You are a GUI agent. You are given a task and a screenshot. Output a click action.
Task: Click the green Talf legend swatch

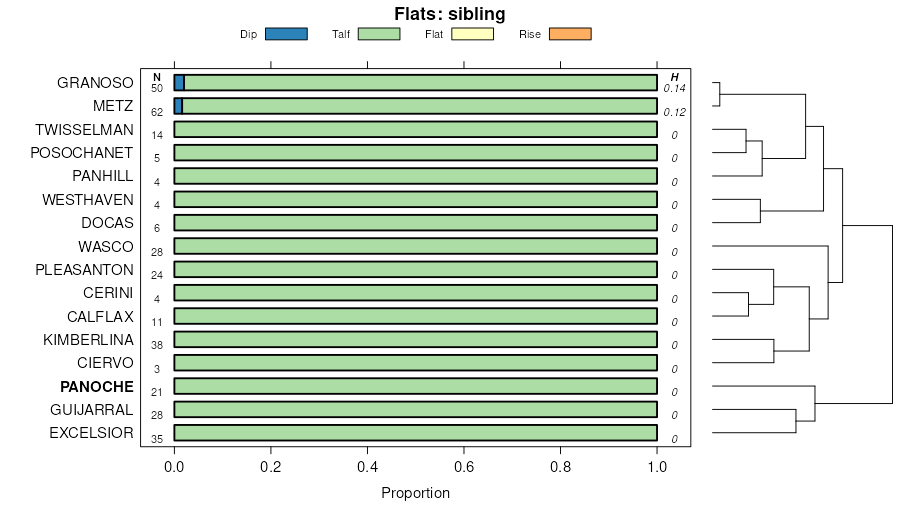point(379,34)
